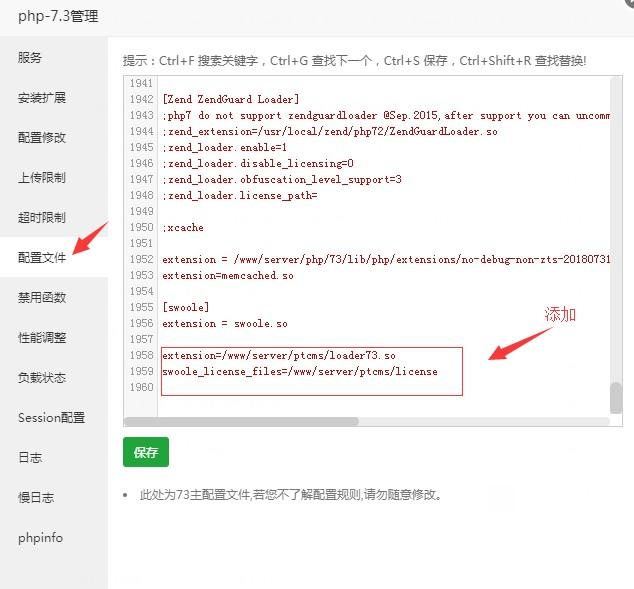Click the swoole_license_files line in editor

click(x=300, y=372)
